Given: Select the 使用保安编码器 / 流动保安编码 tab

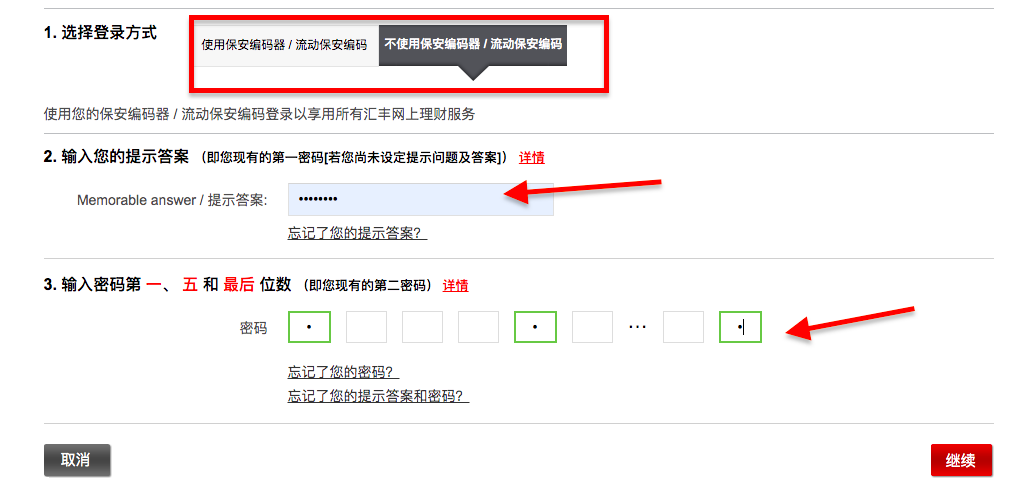Looking at the screenshot, I should point(284,45).
